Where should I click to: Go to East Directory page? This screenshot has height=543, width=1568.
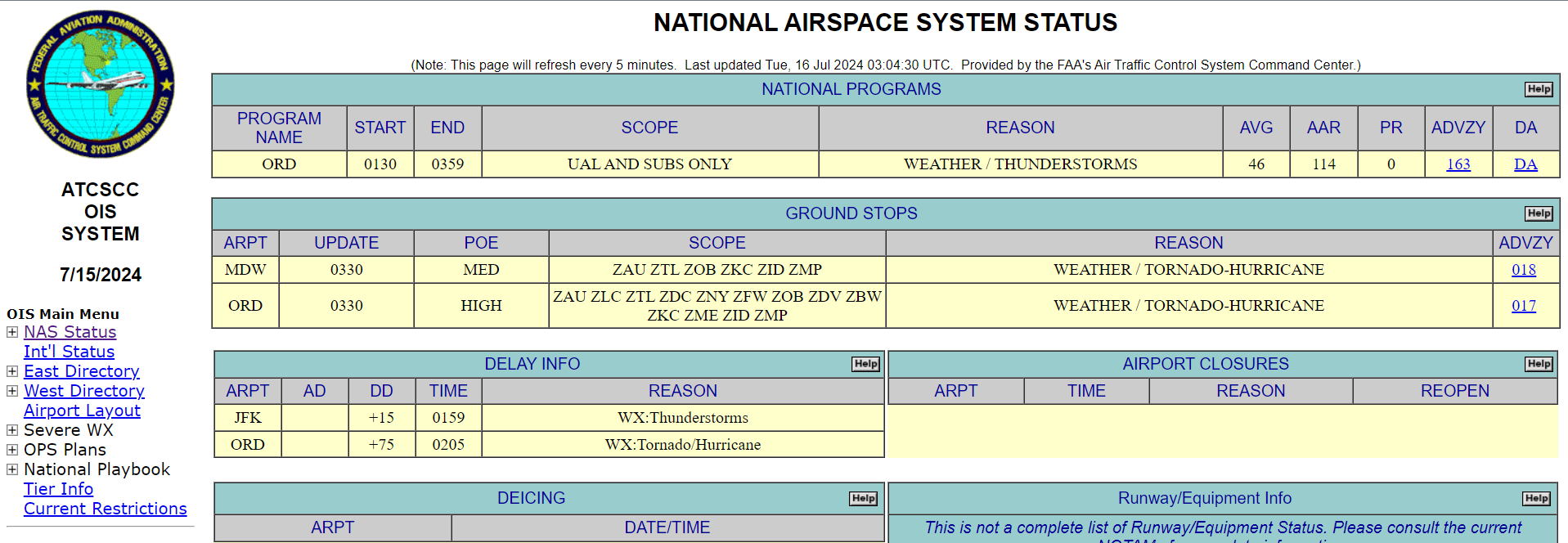(x=82, y=371)
